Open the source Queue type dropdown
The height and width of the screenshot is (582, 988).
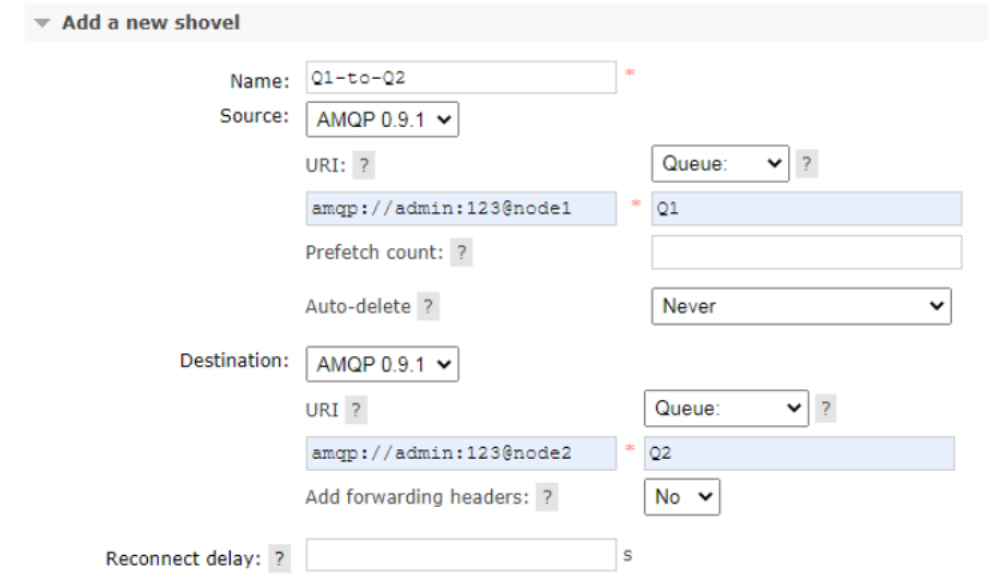point(719,164)
